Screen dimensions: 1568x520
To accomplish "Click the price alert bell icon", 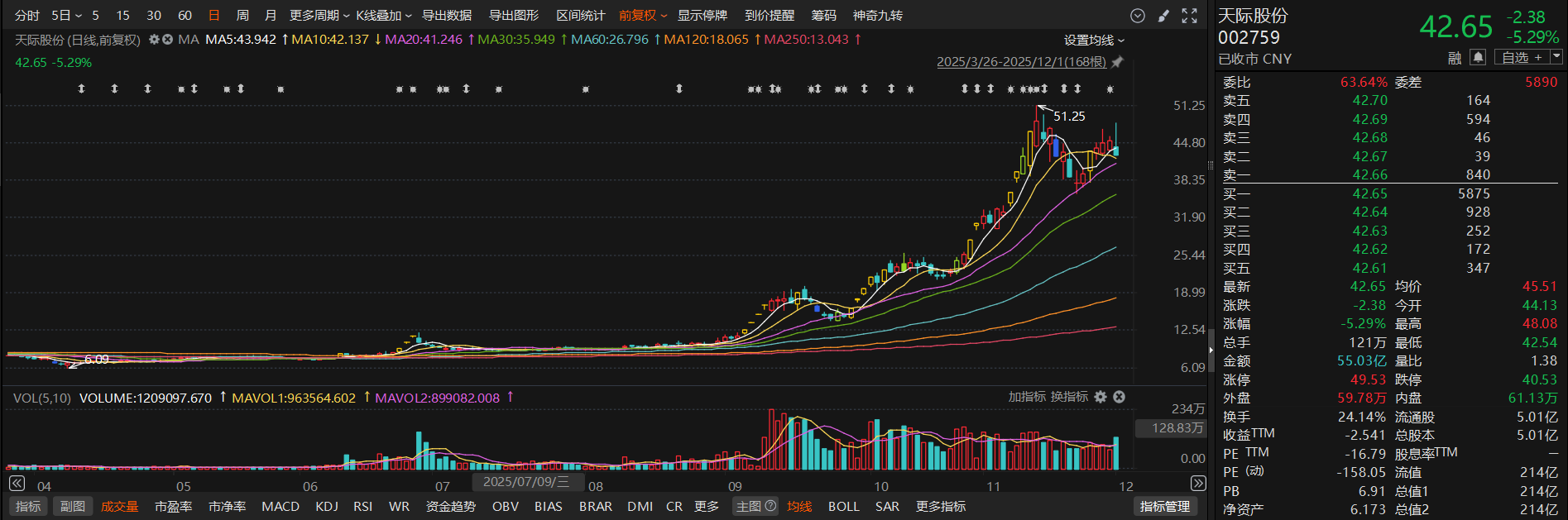I will point(1478,57).
